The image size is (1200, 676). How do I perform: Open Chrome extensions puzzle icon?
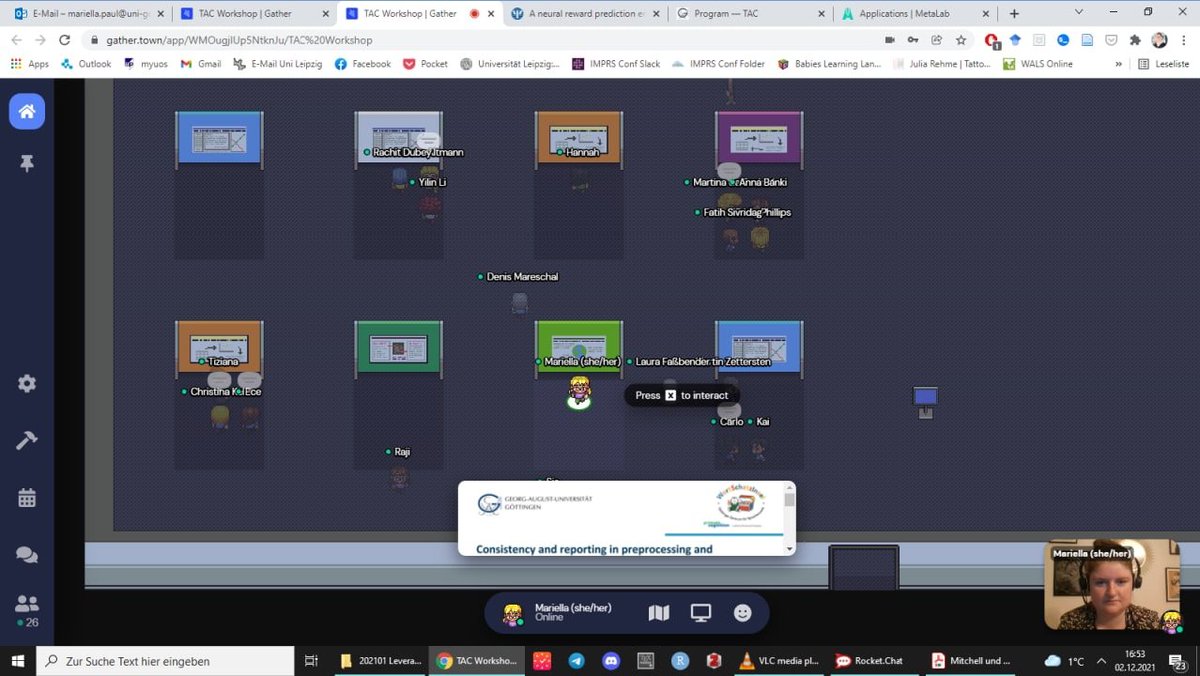[1135, 40]
